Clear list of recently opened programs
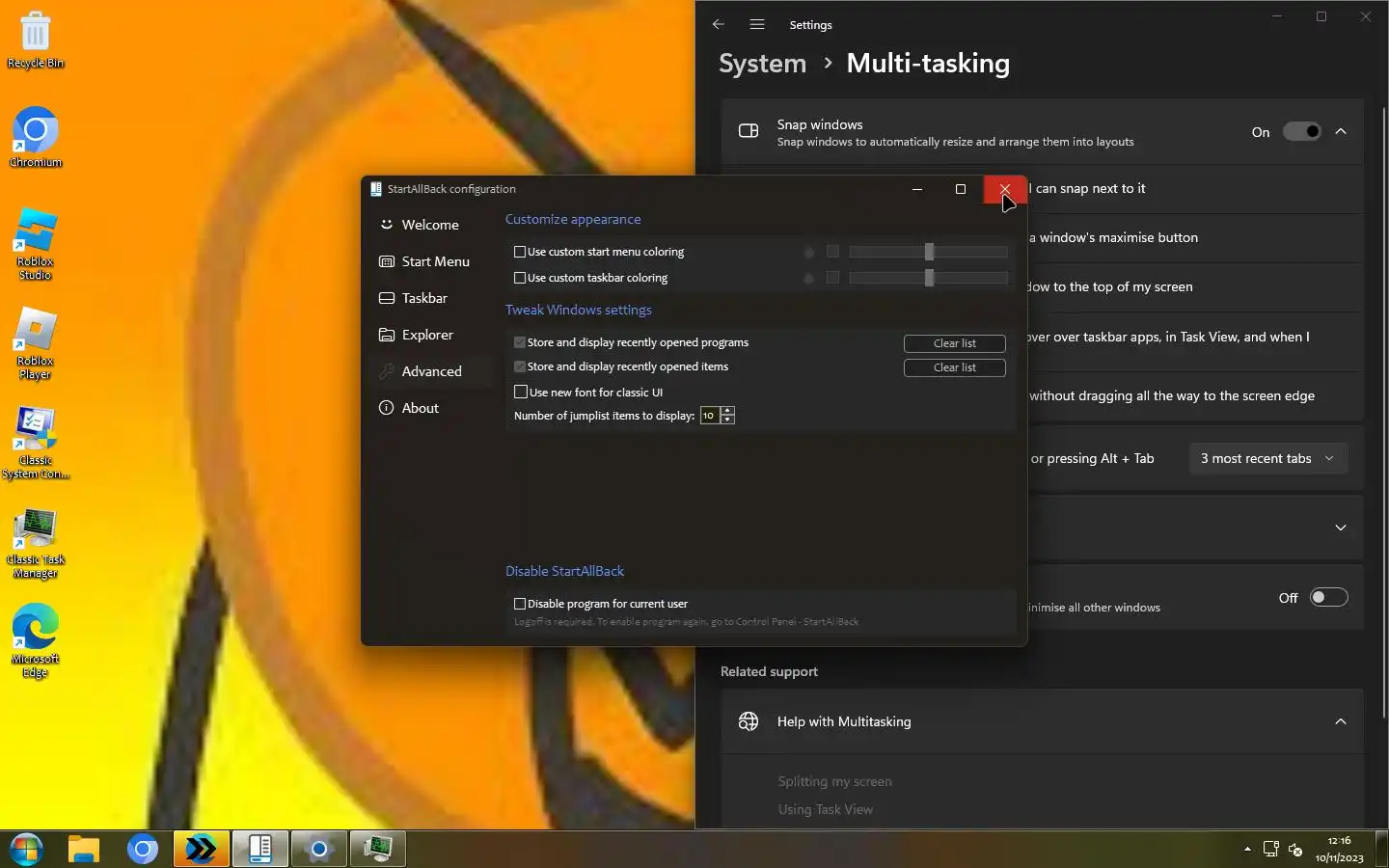The height and width of the screenshot is (868, 1389). click(955, 343)
